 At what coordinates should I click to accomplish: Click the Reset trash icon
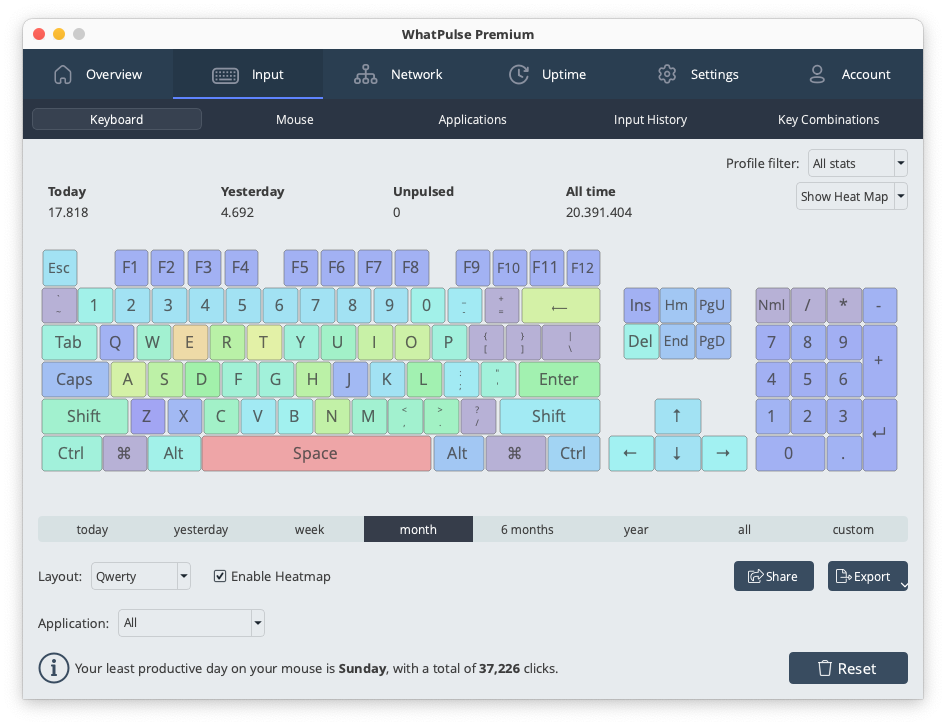[824, 668]
